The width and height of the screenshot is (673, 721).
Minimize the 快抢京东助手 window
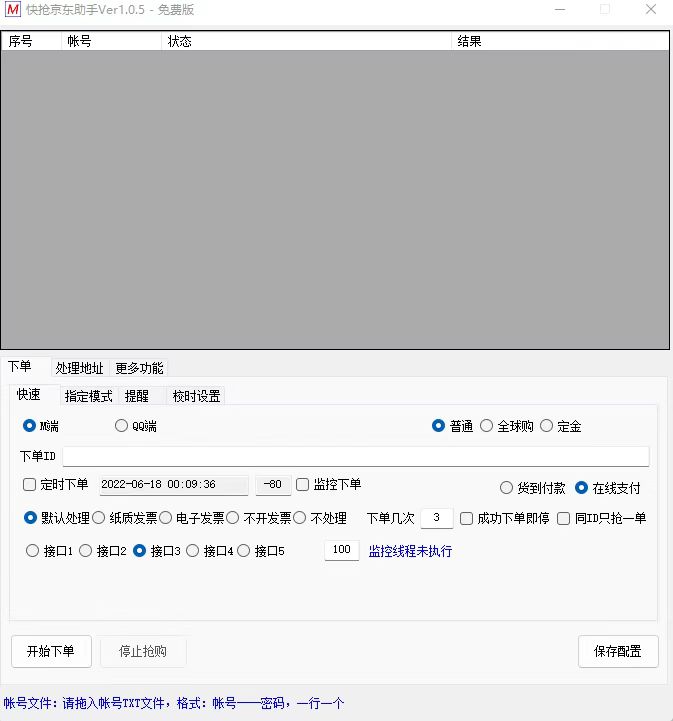560,9
